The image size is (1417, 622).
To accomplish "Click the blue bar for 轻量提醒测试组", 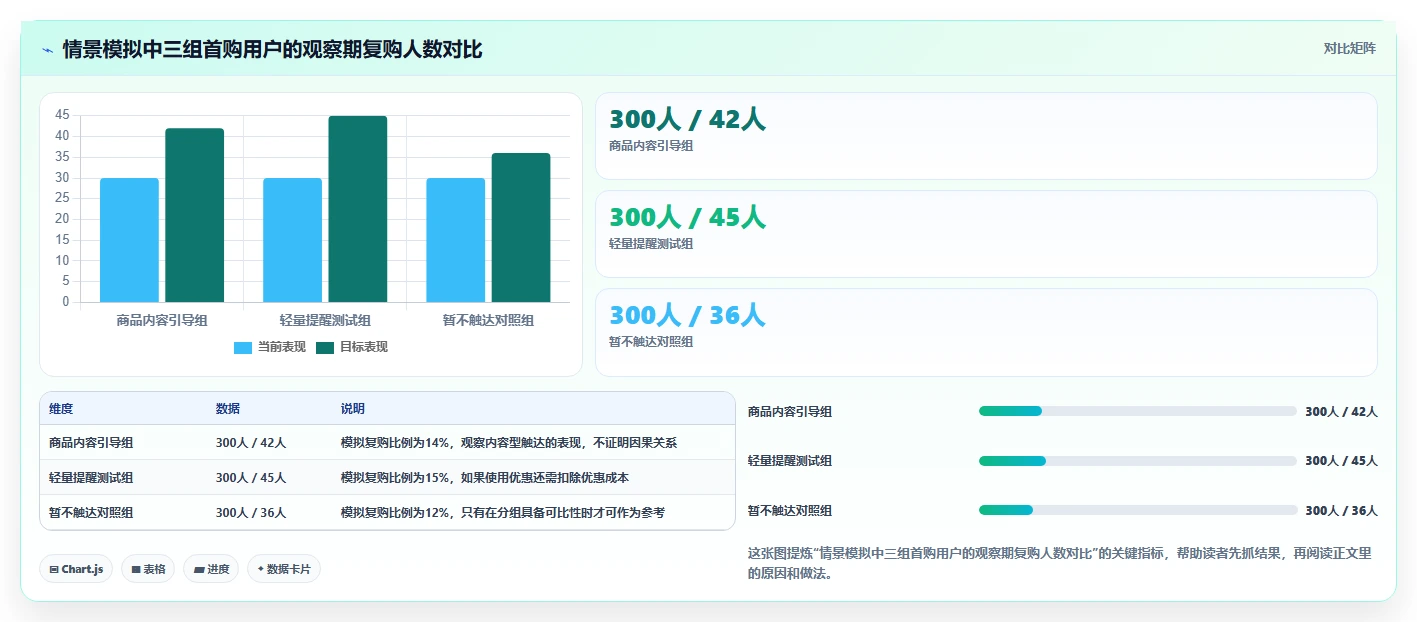I will pyautogui.click(x=292, y=240).
